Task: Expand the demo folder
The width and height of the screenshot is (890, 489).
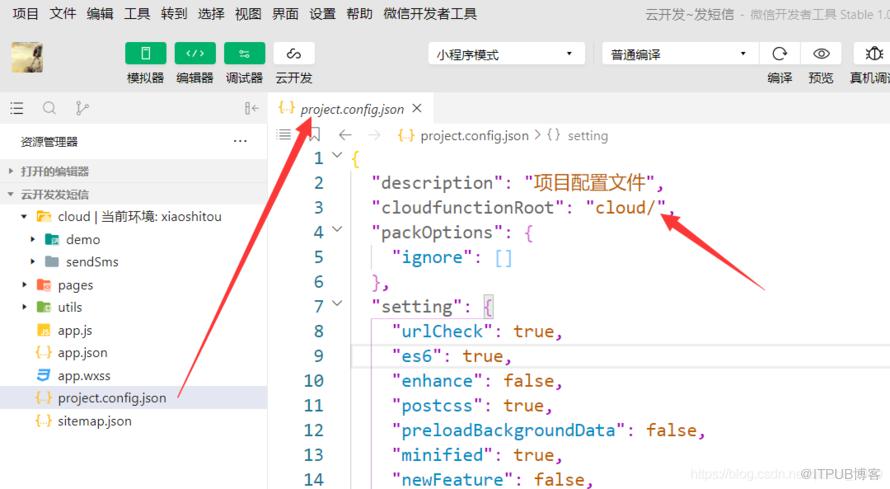Action: [33, 239]
